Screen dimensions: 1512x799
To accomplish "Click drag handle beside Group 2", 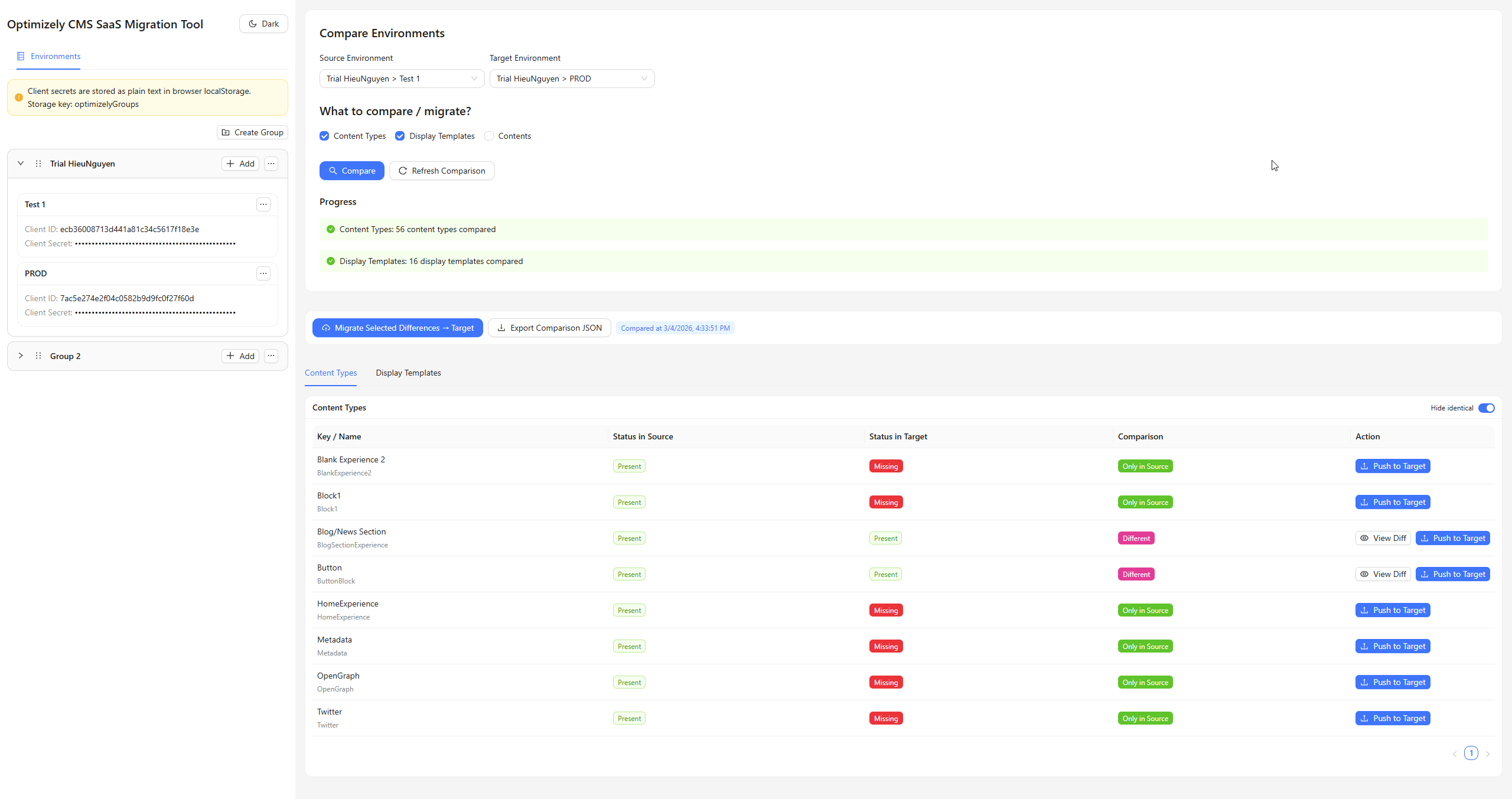I will click(x=38, y=356).
